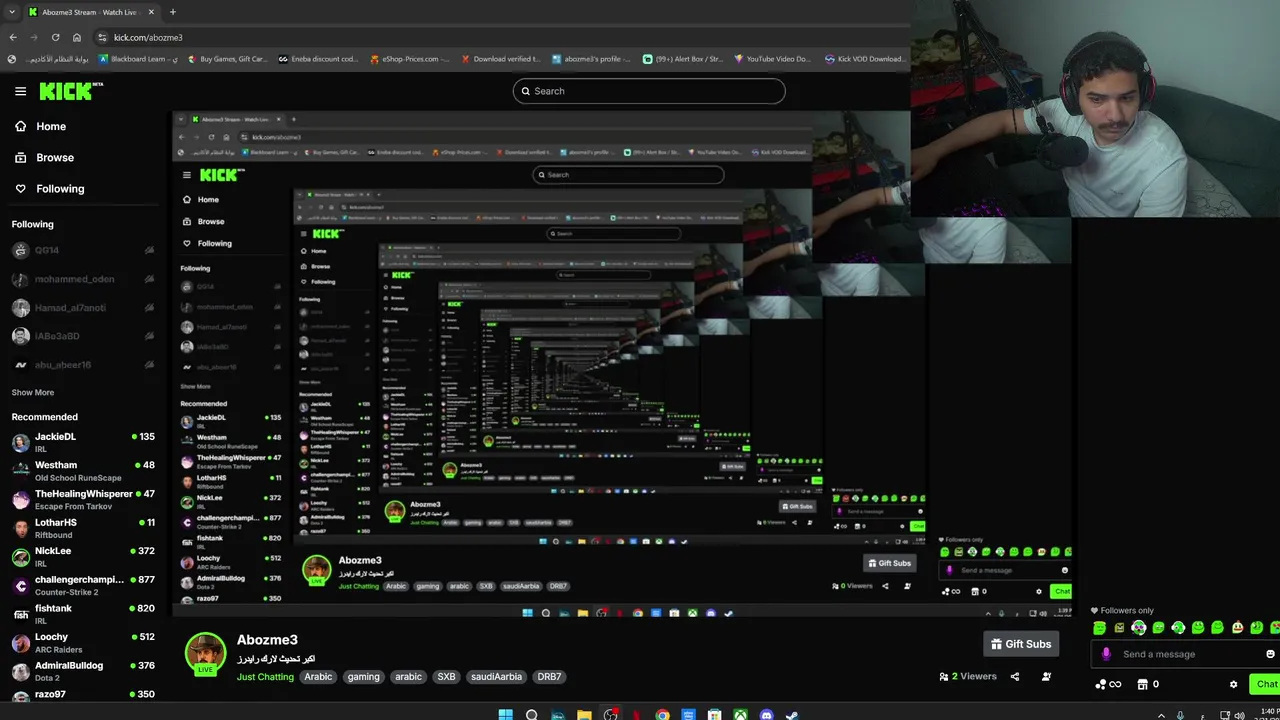Open recommended channel TheHealingWhisperer
The height and width of the screenshot is (720, 1280).
coord(83,499)
